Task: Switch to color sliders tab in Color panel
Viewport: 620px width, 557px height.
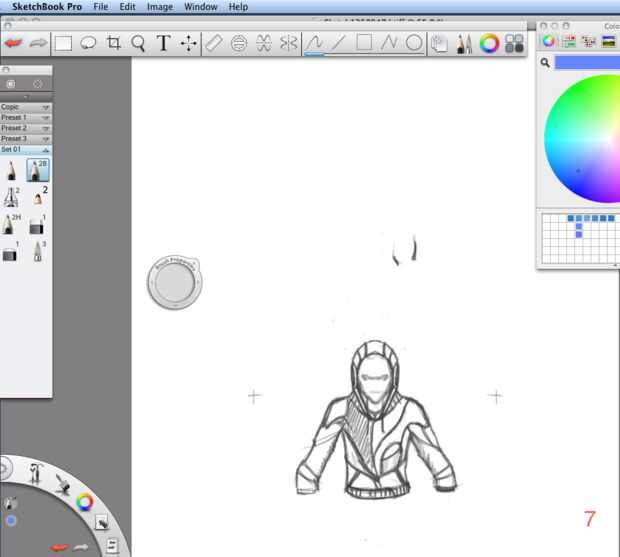Action: coord(569,41)
